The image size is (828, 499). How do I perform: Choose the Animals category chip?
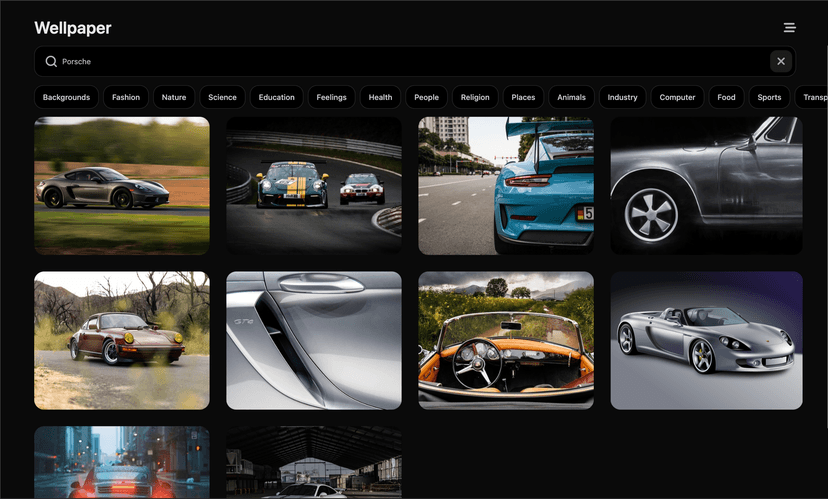click(571, 97)
